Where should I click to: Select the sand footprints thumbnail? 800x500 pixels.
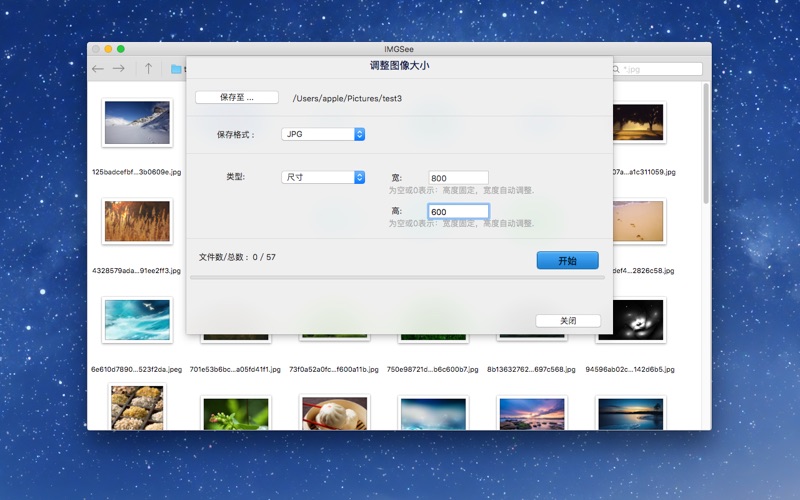click(639, 221)
